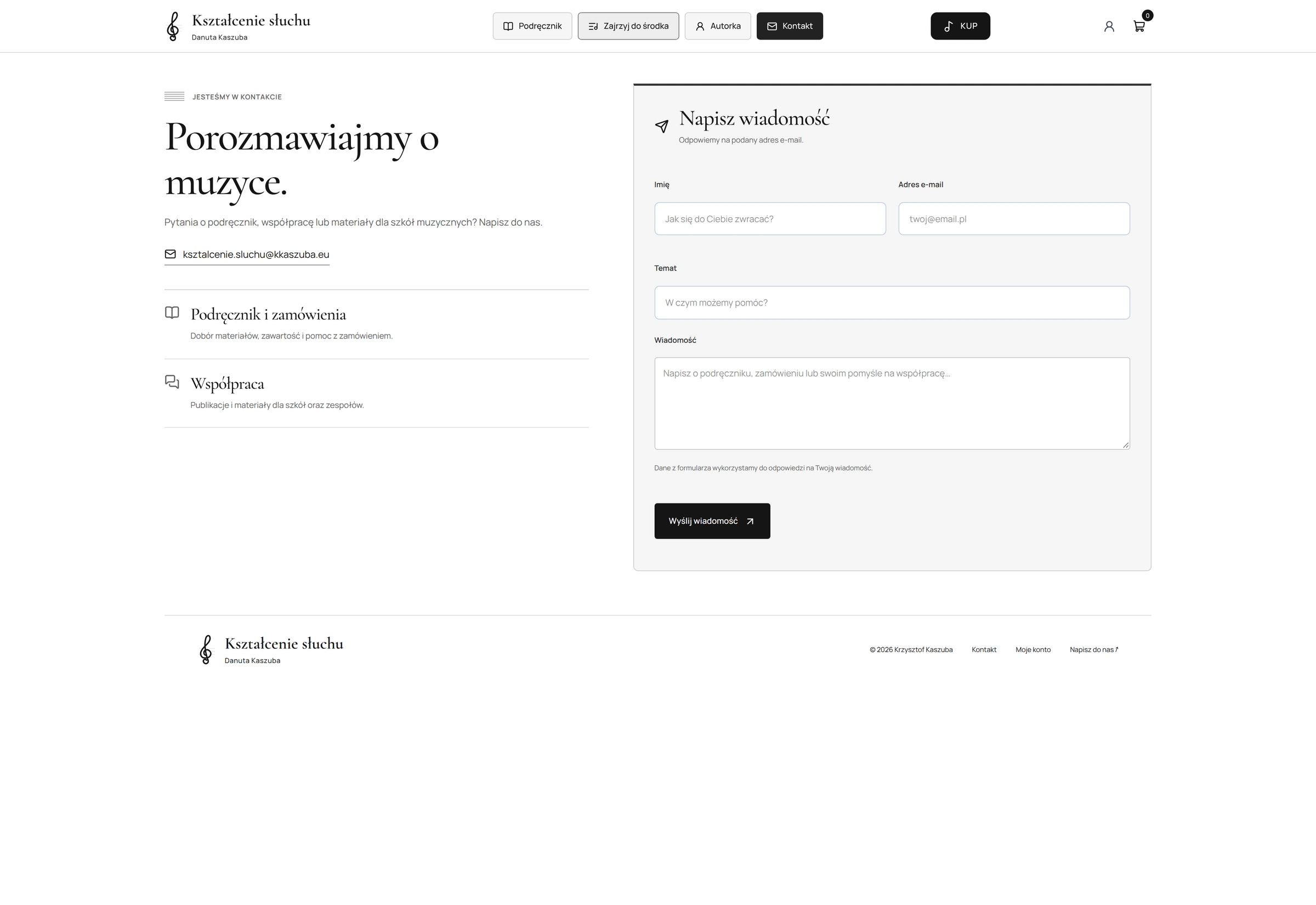Follow the Napisz do nas footer link

[1094, 650]
